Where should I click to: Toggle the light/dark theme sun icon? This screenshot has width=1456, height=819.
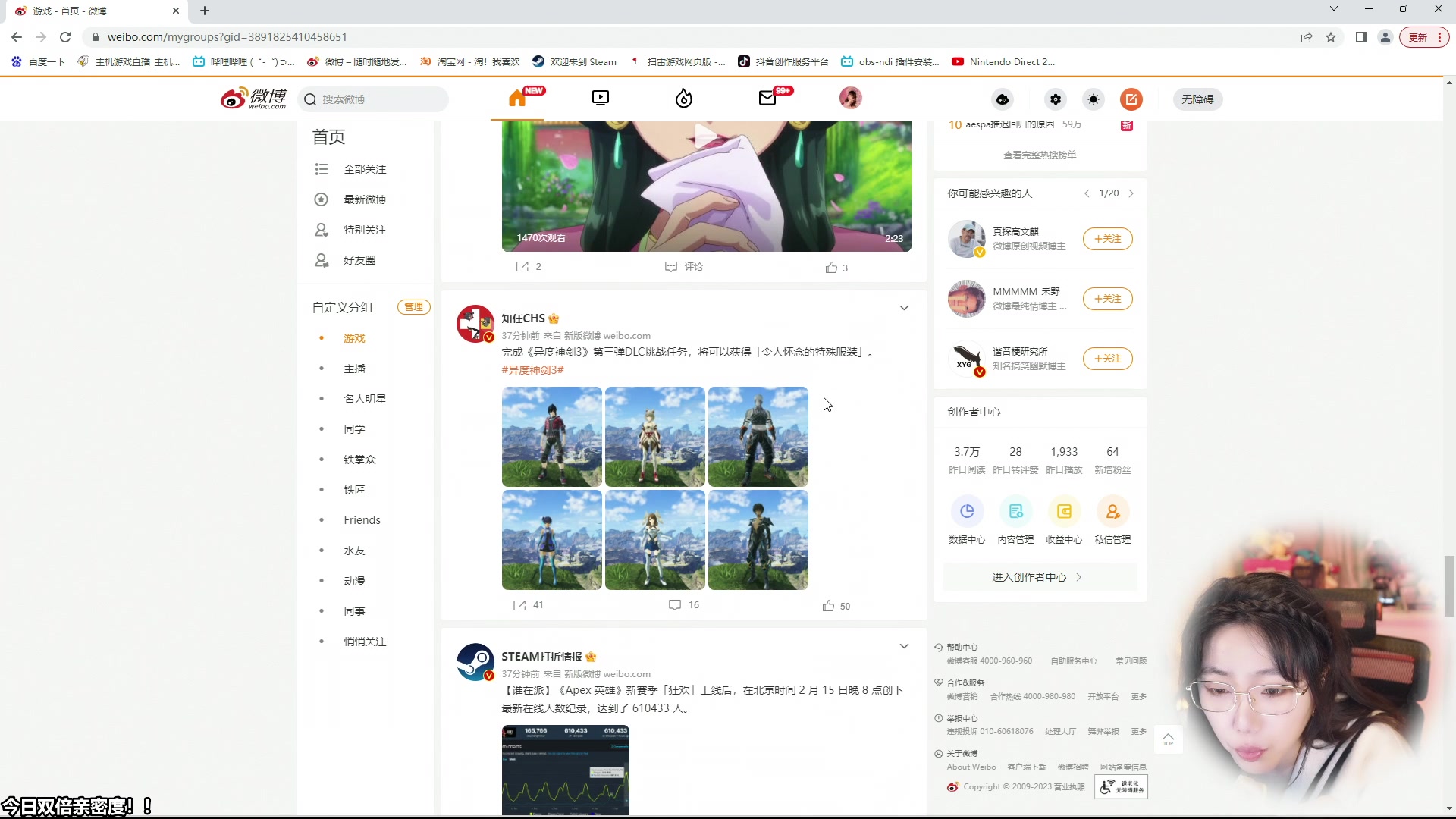pos(1094,99)
